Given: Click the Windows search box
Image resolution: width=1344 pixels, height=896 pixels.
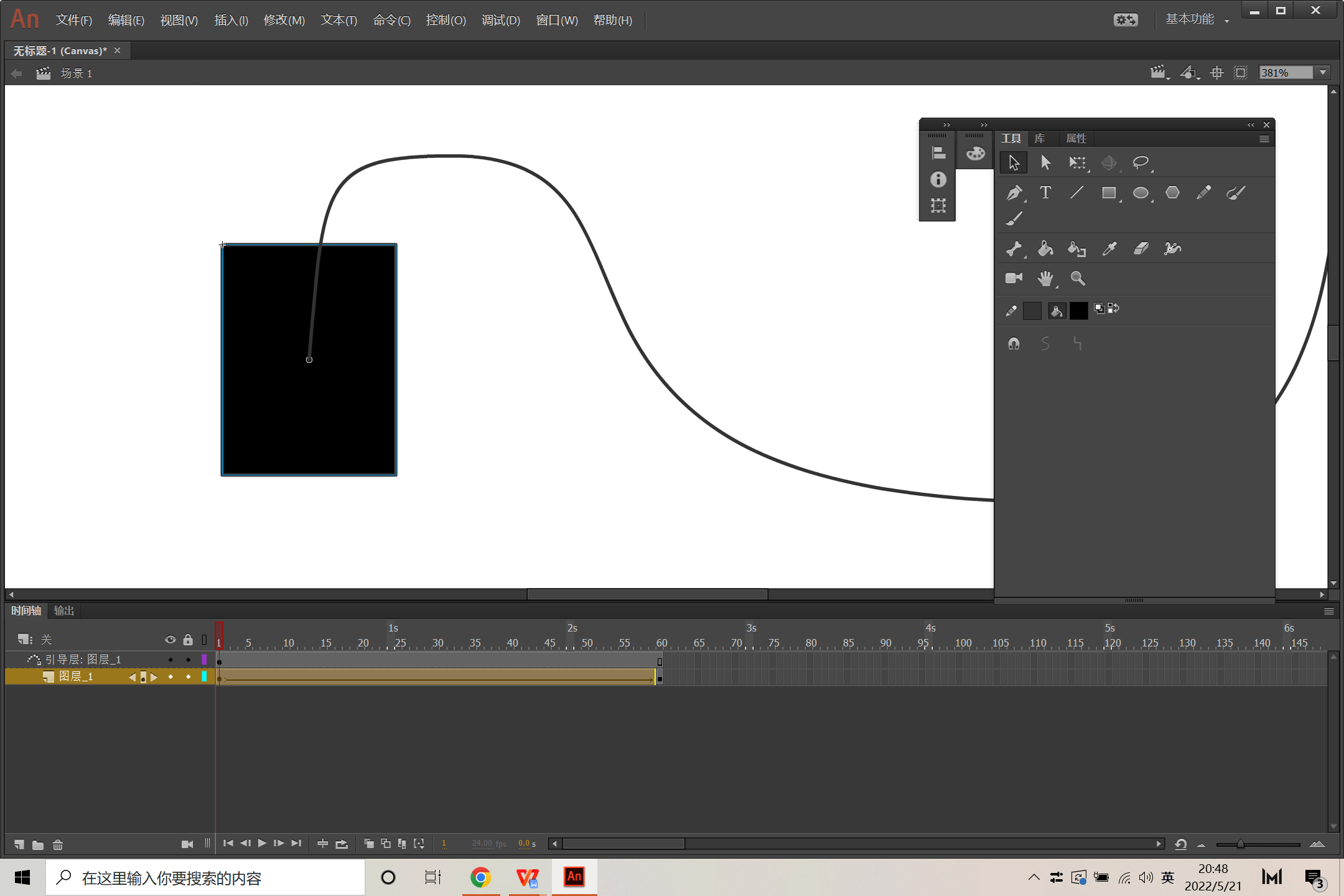Looking at the screenshot, I should 205,878.
